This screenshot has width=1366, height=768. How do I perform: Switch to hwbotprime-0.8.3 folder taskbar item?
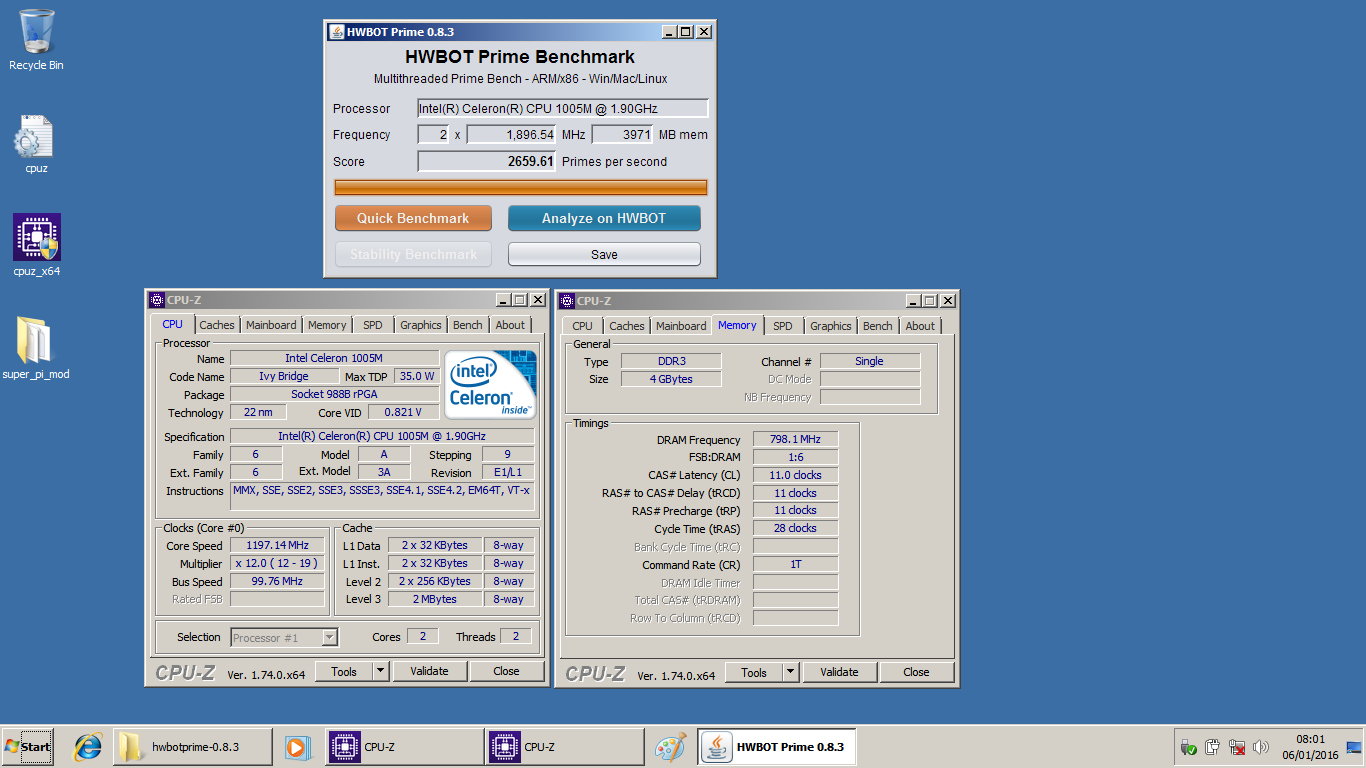tap(192, 747)
